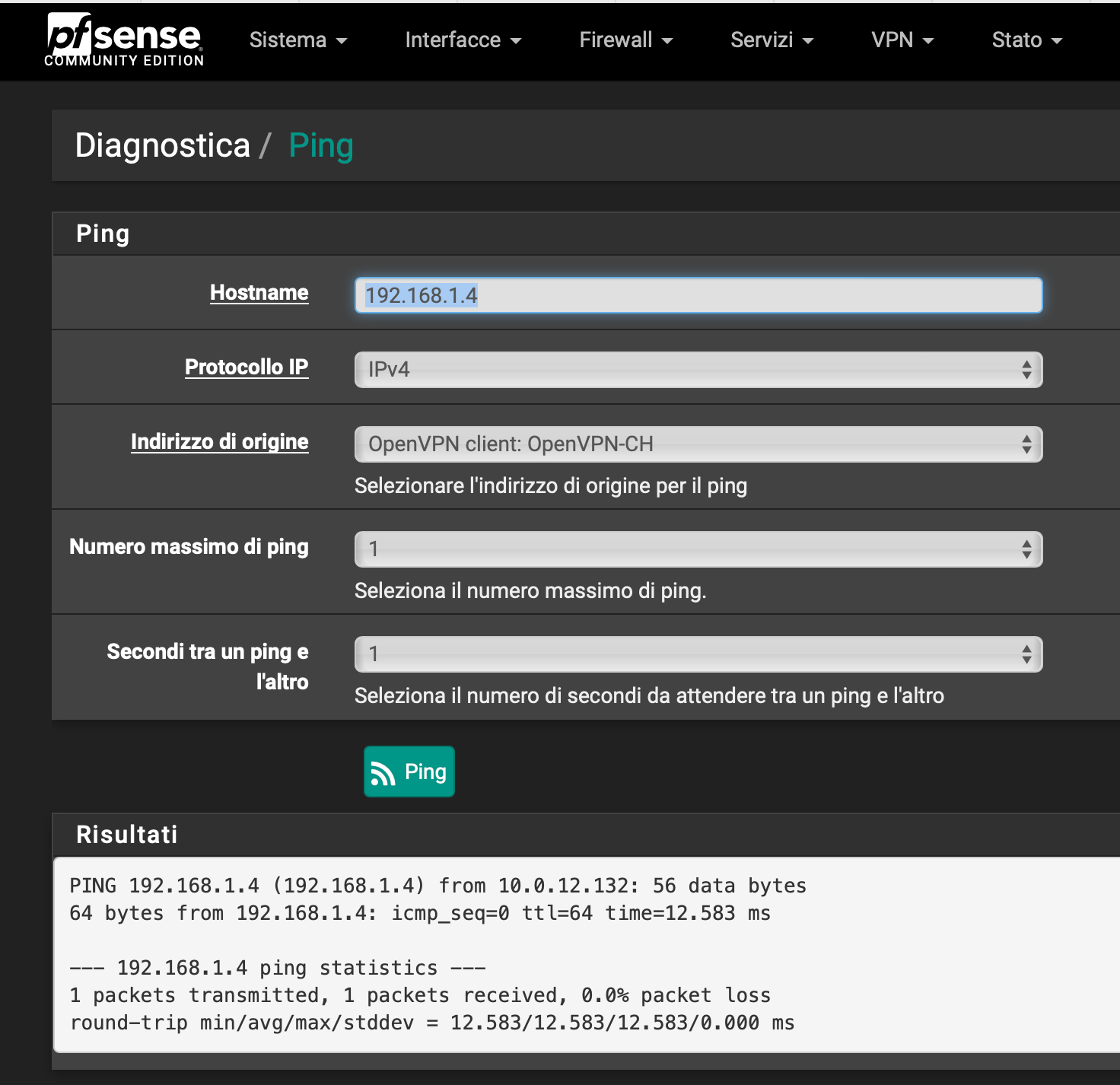Open the VPN menu
This screenshot has width=1120, height=1085.
click(902, 40)
